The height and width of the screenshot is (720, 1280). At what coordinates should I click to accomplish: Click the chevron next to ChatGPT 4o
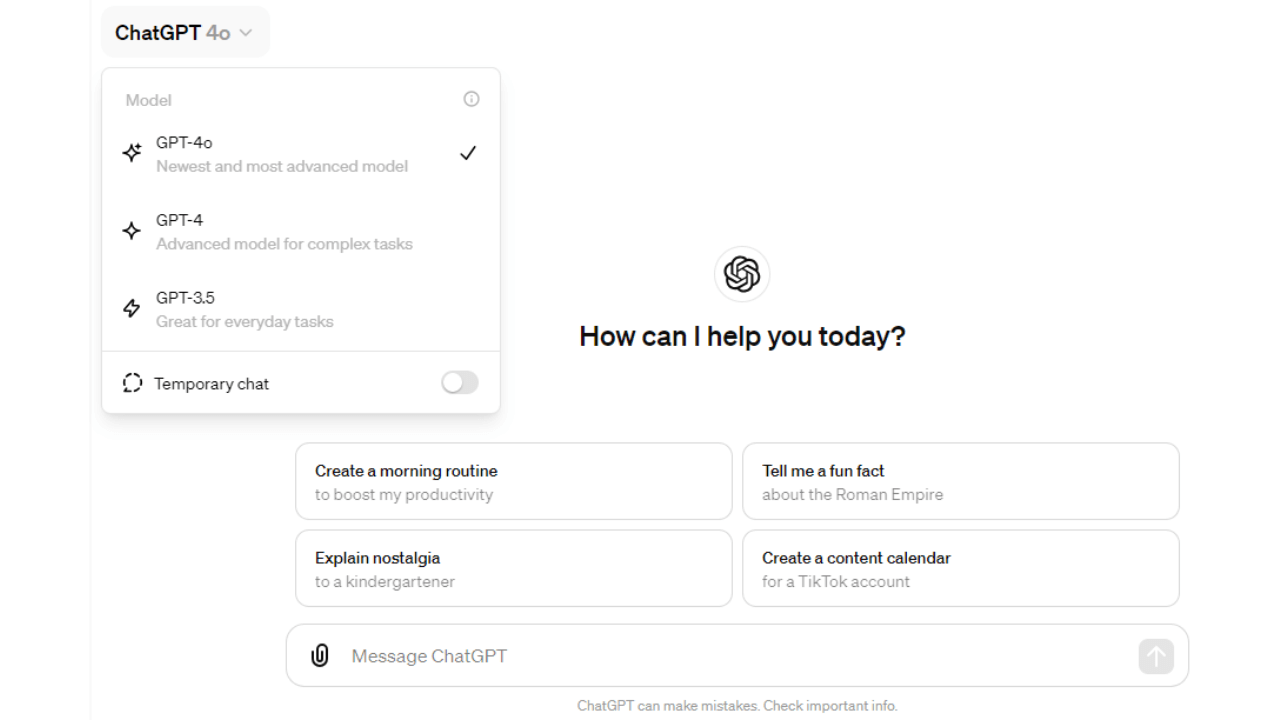click(x=246, y=33)
